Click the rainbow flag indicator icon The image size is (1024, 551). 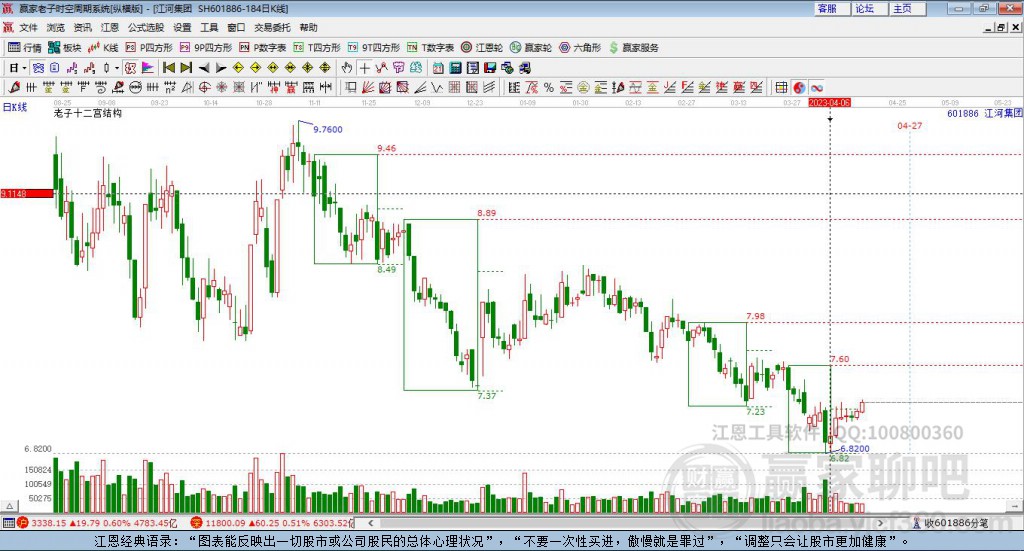148,68
